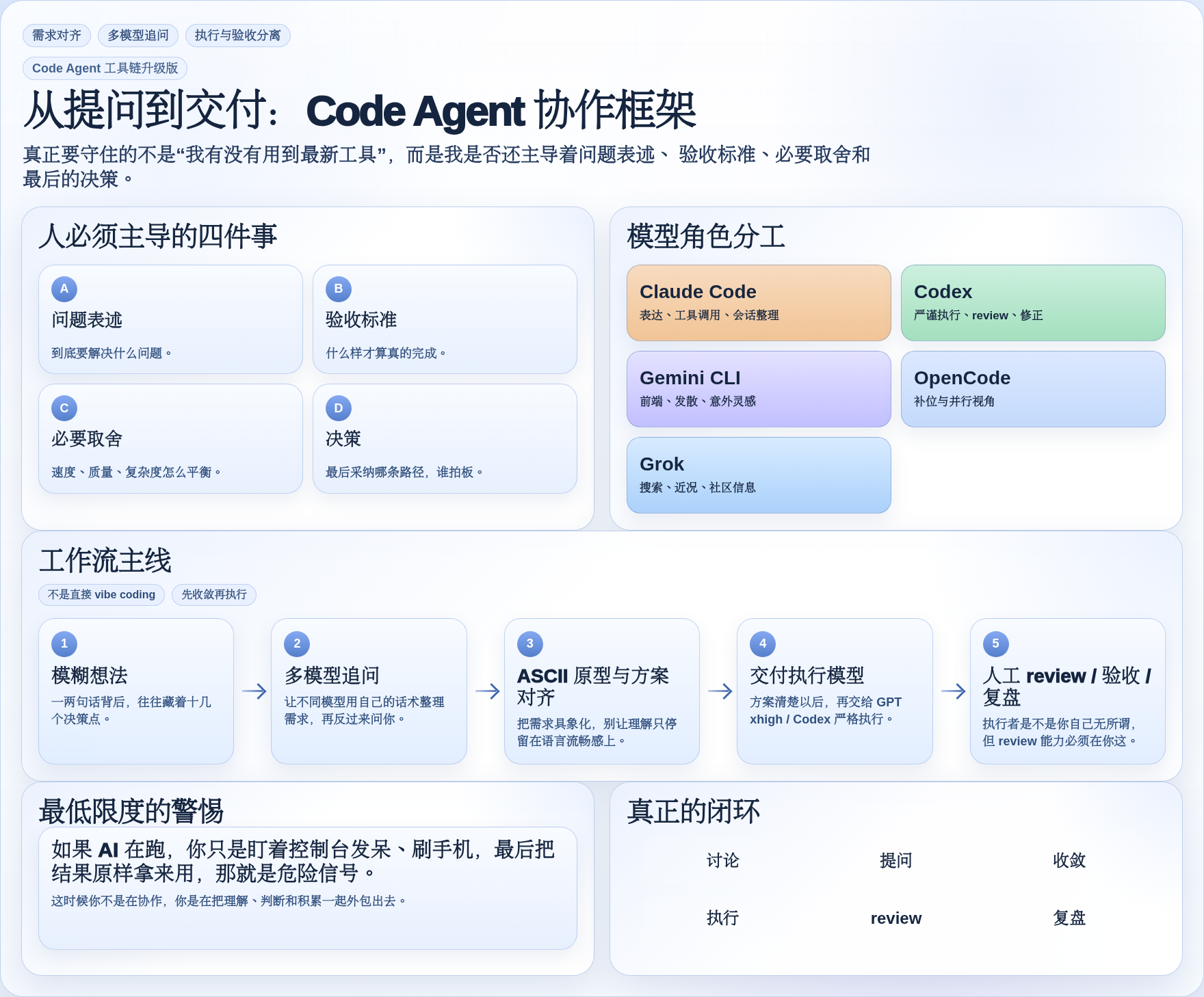Screen dimensions: 1204x997
Task: Click the circled B badge on 验收标准 card
Action: [337, 289]
